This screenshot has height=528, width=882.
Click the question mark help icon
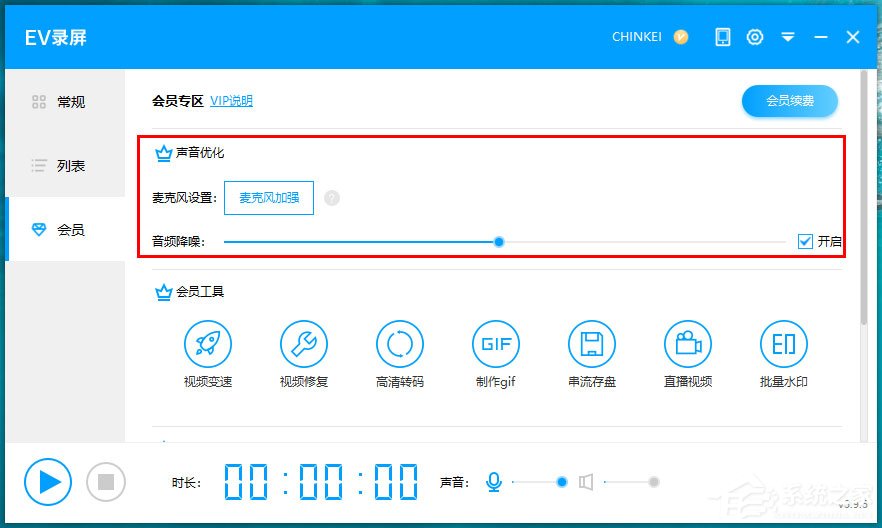pos(332,198)
